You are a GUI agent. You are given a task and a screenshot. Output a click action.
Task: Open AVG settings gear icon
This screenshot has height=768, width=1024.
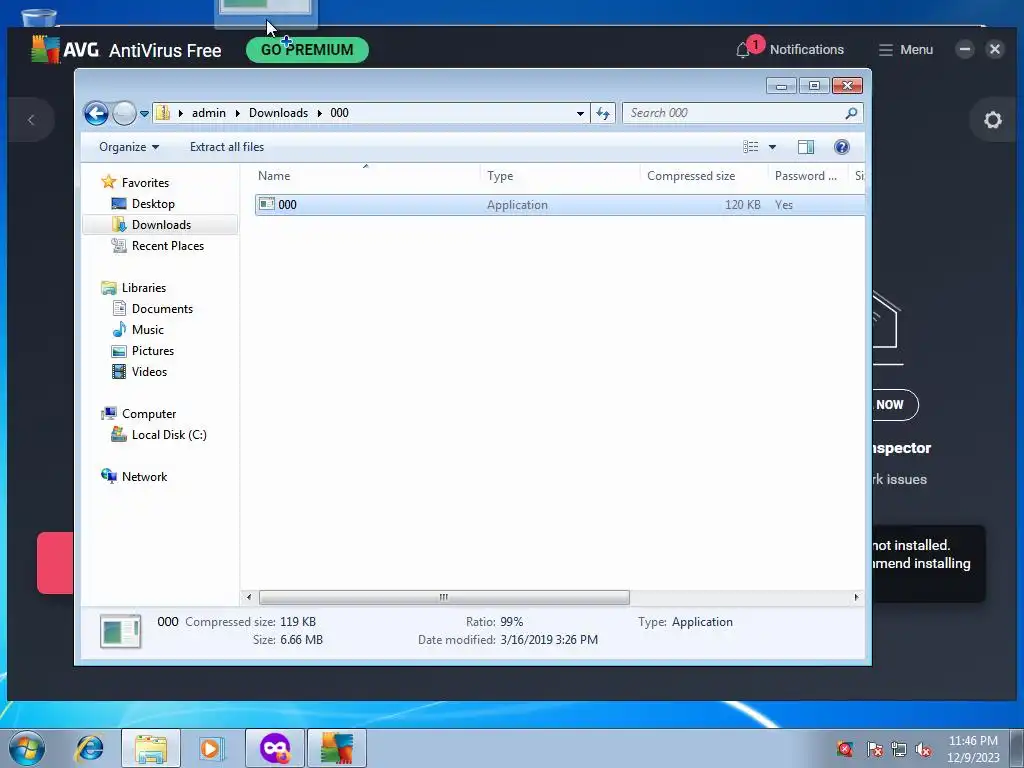tap(993, 120)
